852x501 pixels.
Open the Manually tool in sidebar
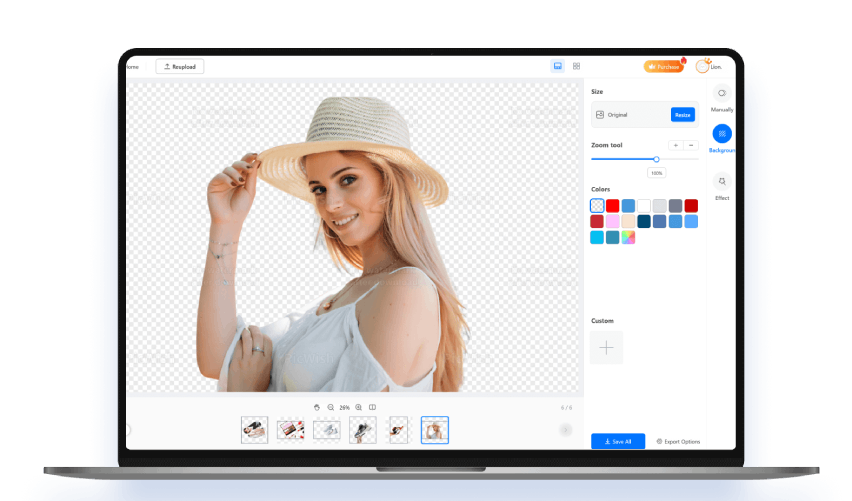tap(721, 94)
